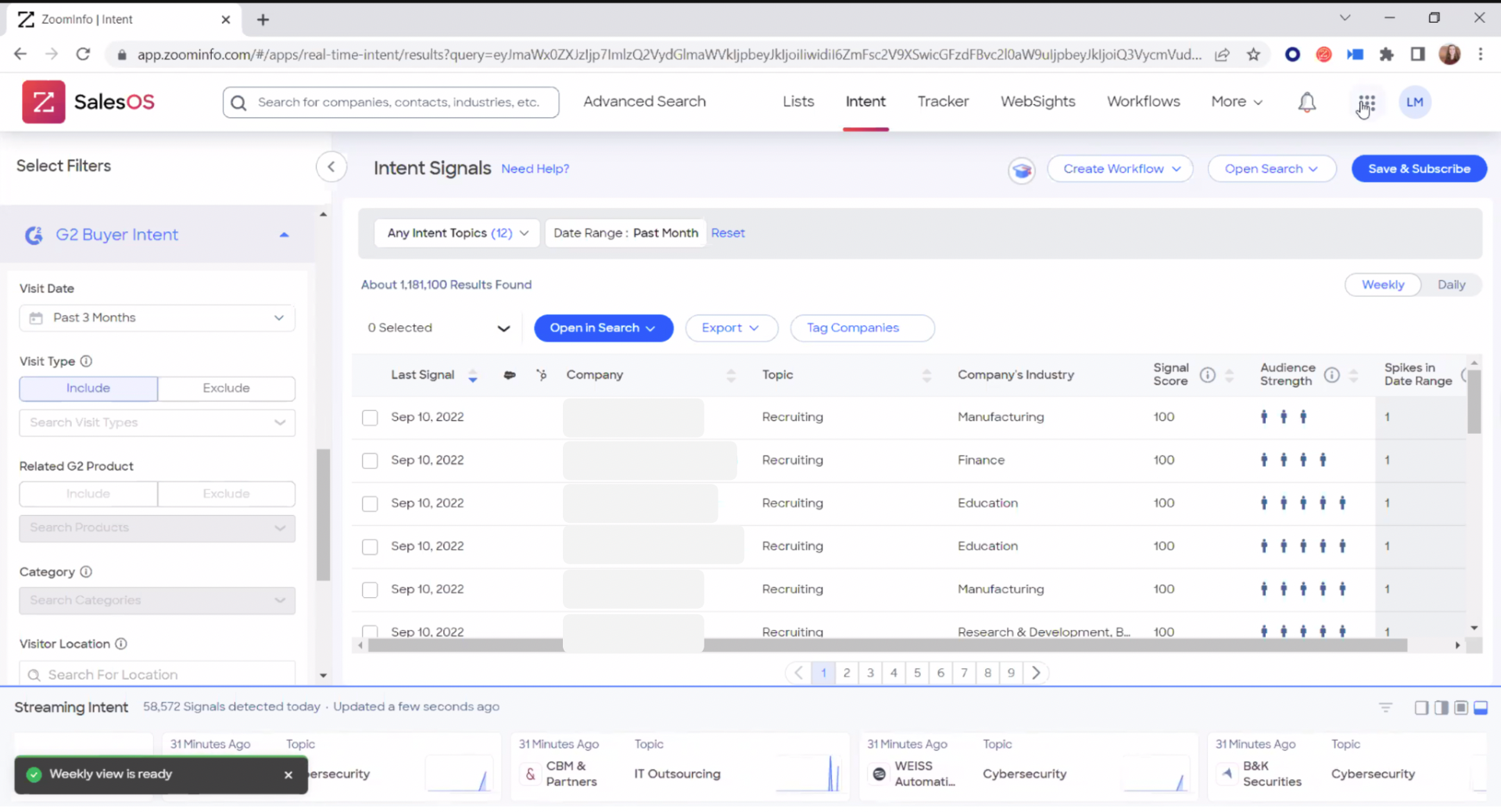
Task: Show info for Visit Type
Action: coord(87,361)
